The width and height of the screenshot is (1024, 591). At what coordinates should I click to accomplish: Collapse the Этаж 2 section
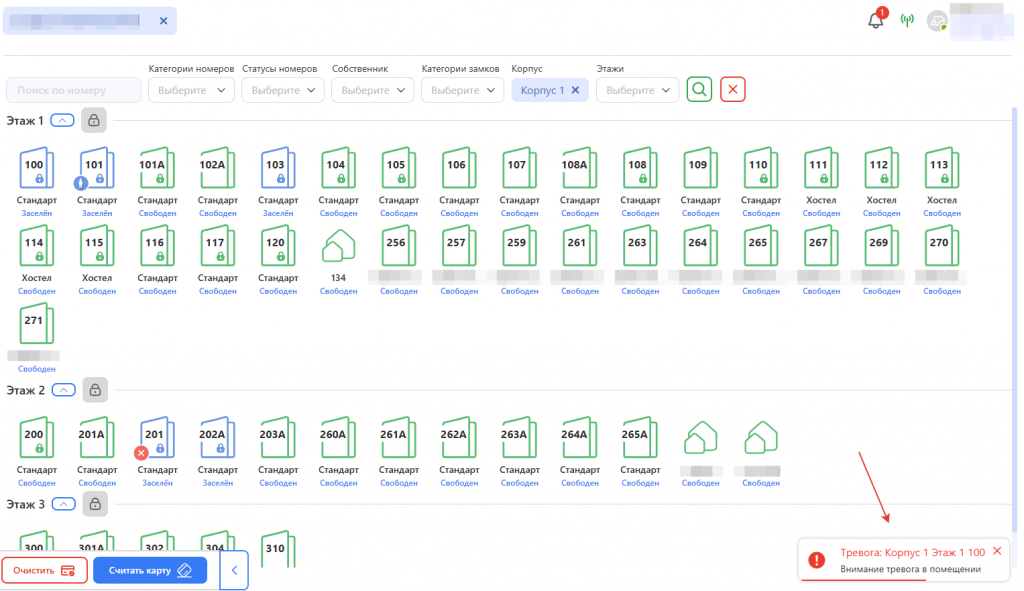point(63,390)
